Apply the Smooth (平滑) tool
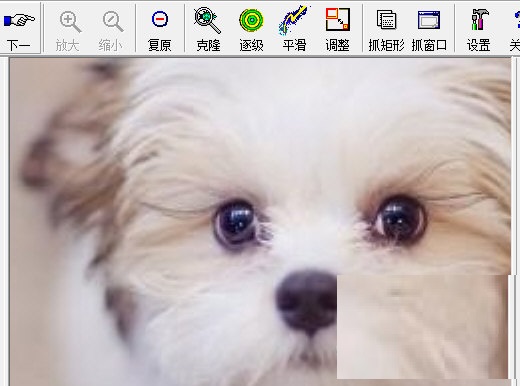This screenshot has height=386, width=520. [x=294, y=29]
